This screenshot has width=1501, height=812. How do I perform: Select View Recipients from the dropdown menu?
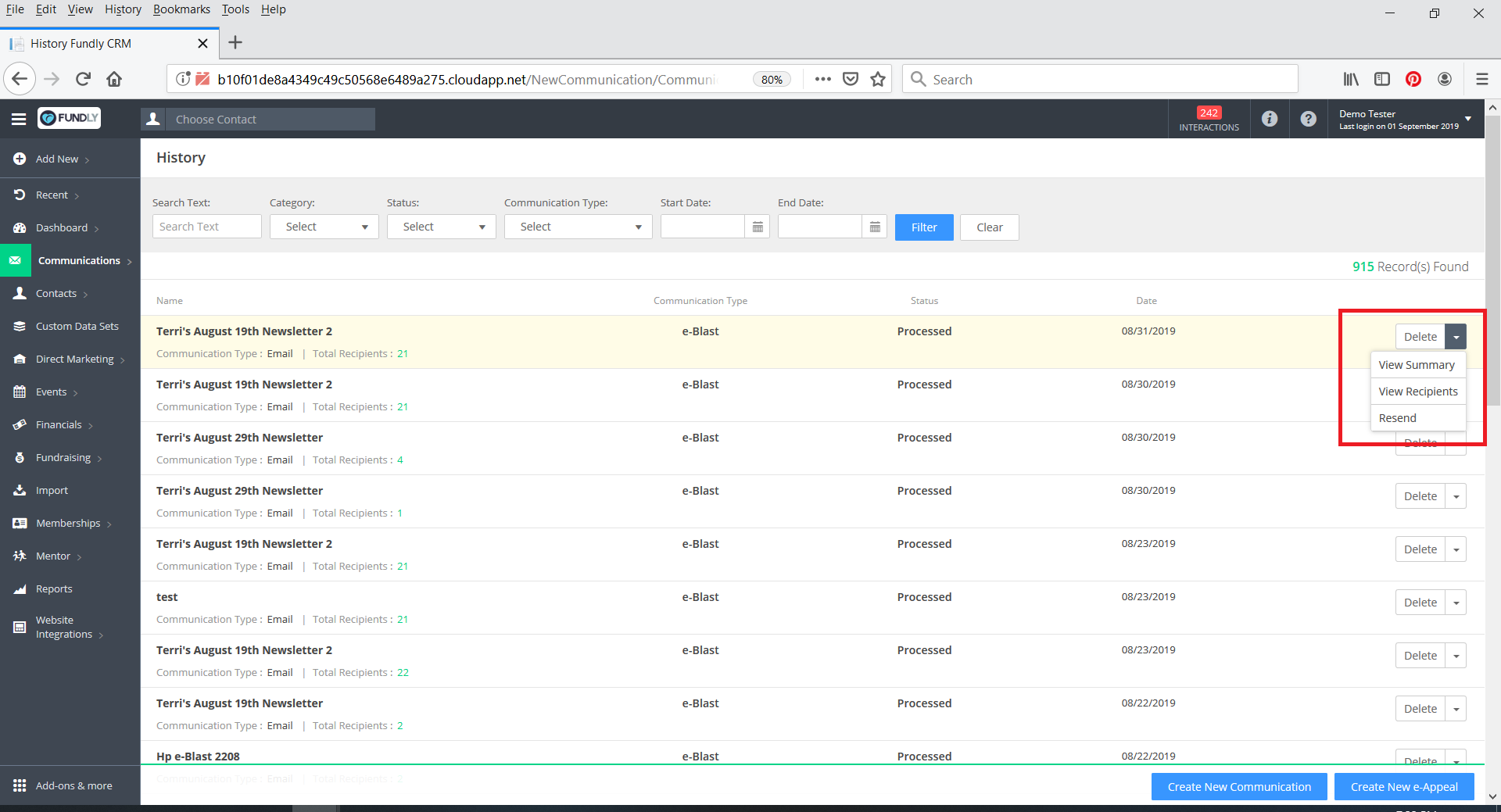[x=1417, y=392]
